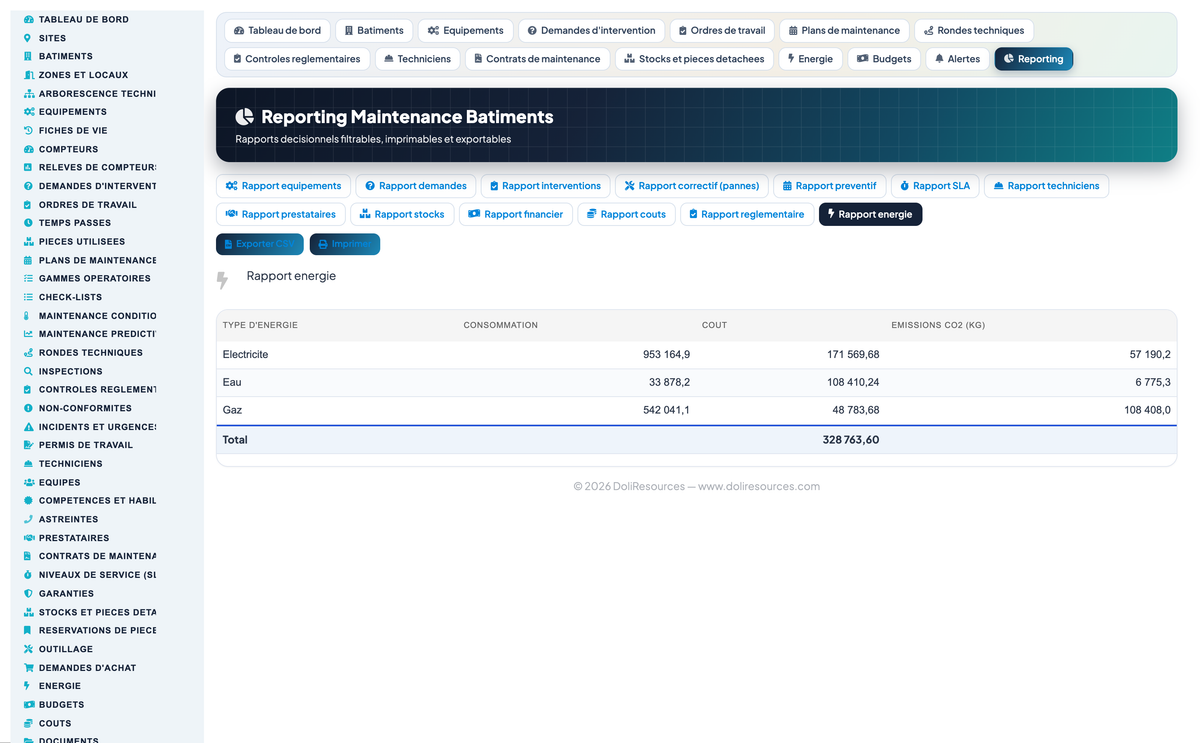Open Releves de compteurs in sidebar
Viewport: 1200px width, 743px height.
click(97, 167)
